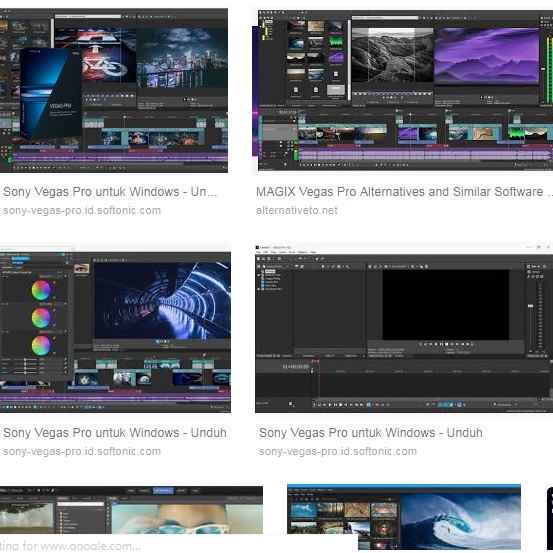
Task: Click the softonic source under the Vegas Pro box image
Action: tap(82, 211)
